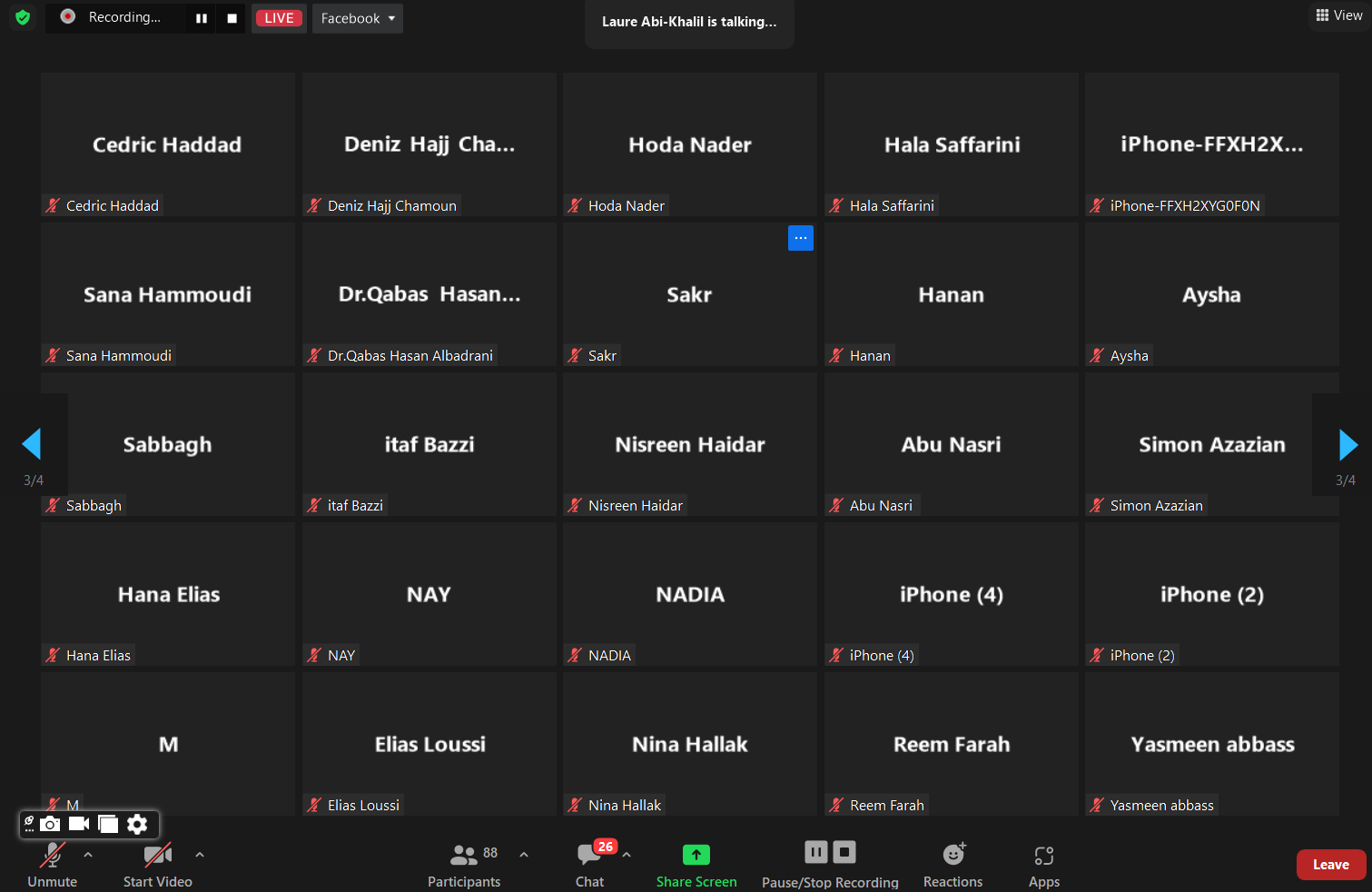Click the green encryption shield icon
Image resolution: width=1372 pixels, height=892 pixels.
coord(23,17)
